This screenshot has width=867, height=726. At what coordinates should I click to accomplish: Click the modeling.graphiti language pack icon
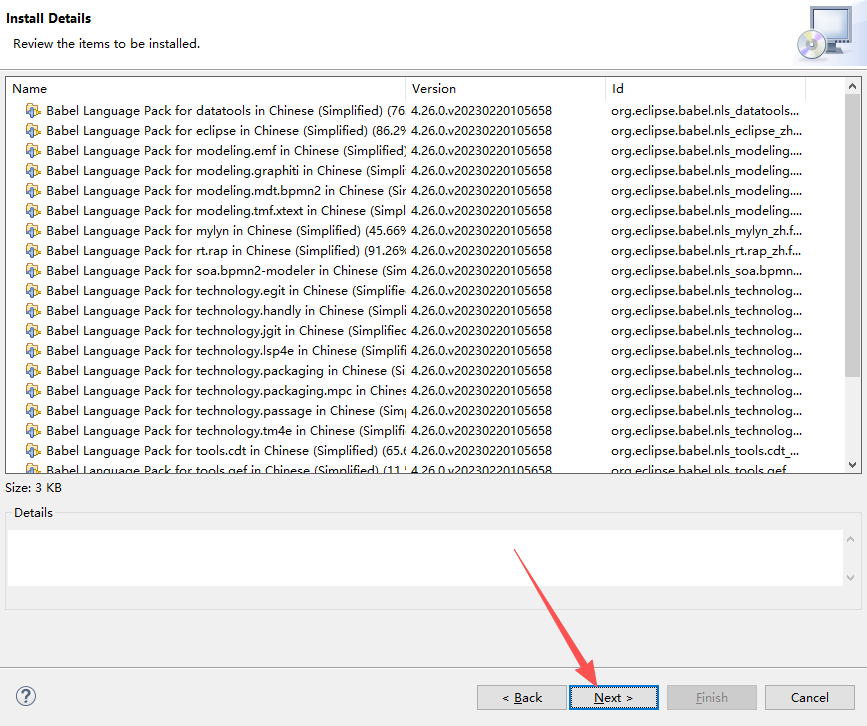[x=33, y=170]
